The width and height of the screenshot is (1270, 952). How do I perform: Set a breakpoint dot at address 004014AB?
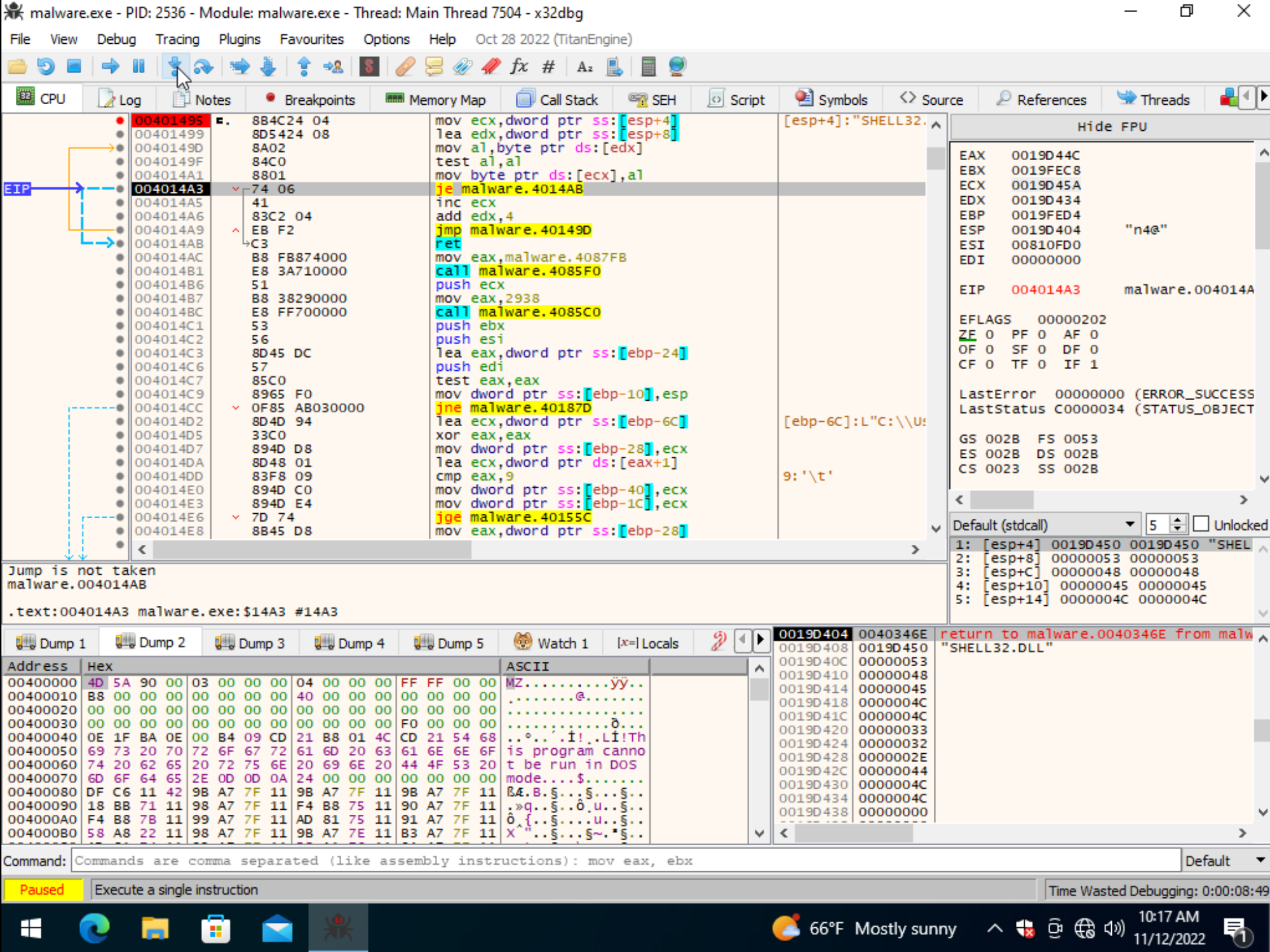coord(120,243)
